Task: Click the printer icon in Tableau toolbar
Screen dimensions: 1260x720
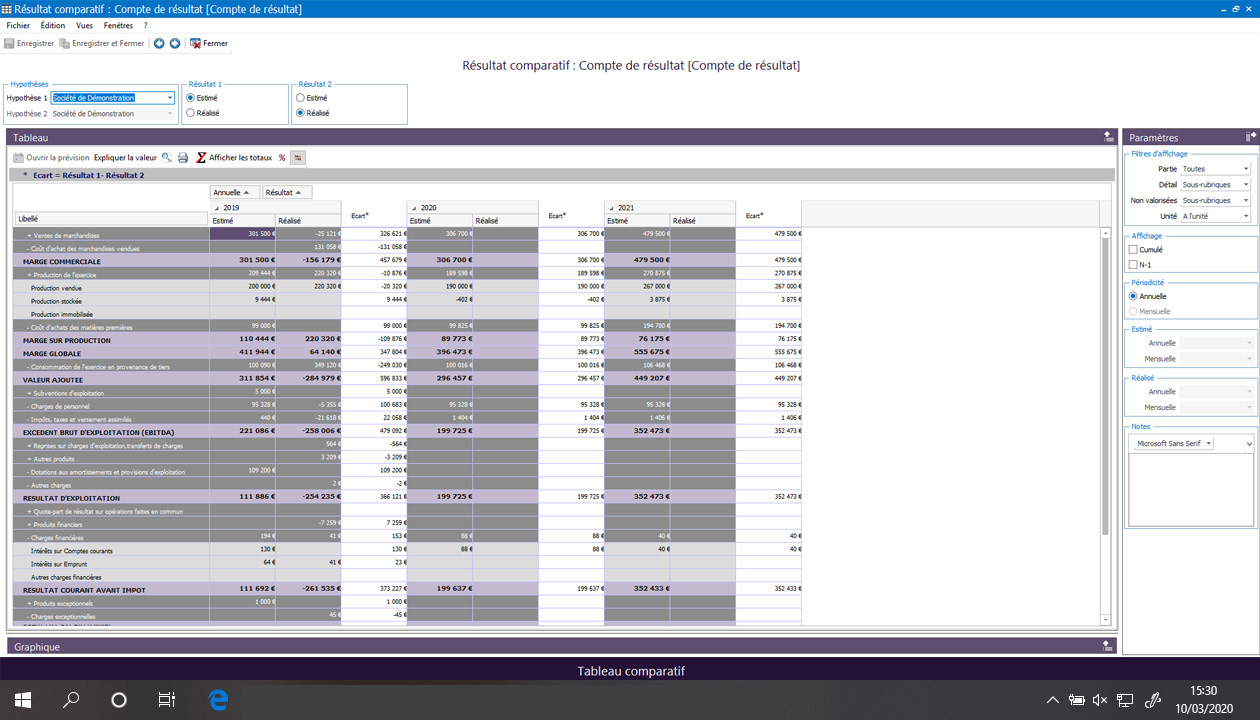Action: [183, 158]
